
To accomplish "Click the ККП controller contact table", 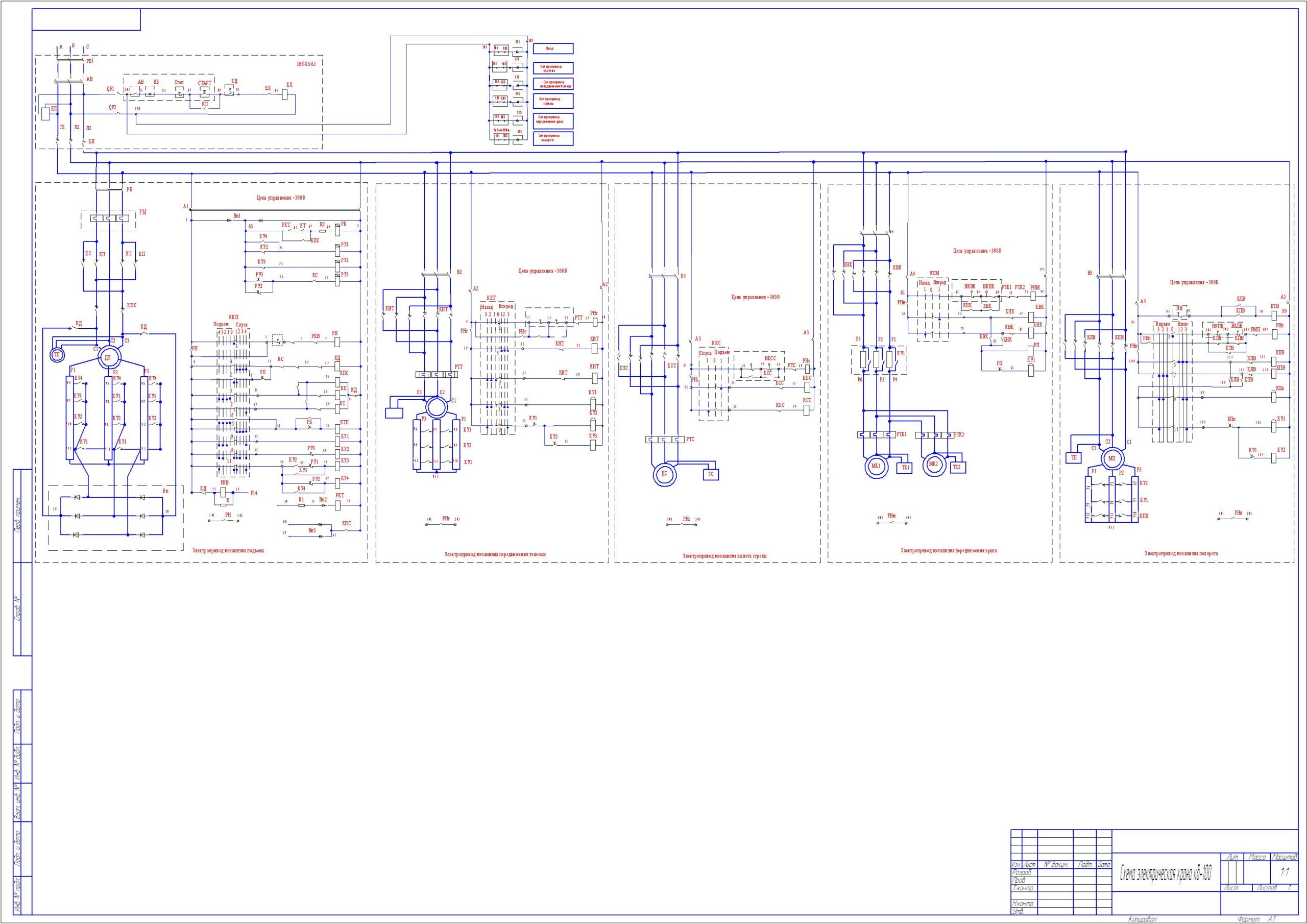I will coord(233,405).
